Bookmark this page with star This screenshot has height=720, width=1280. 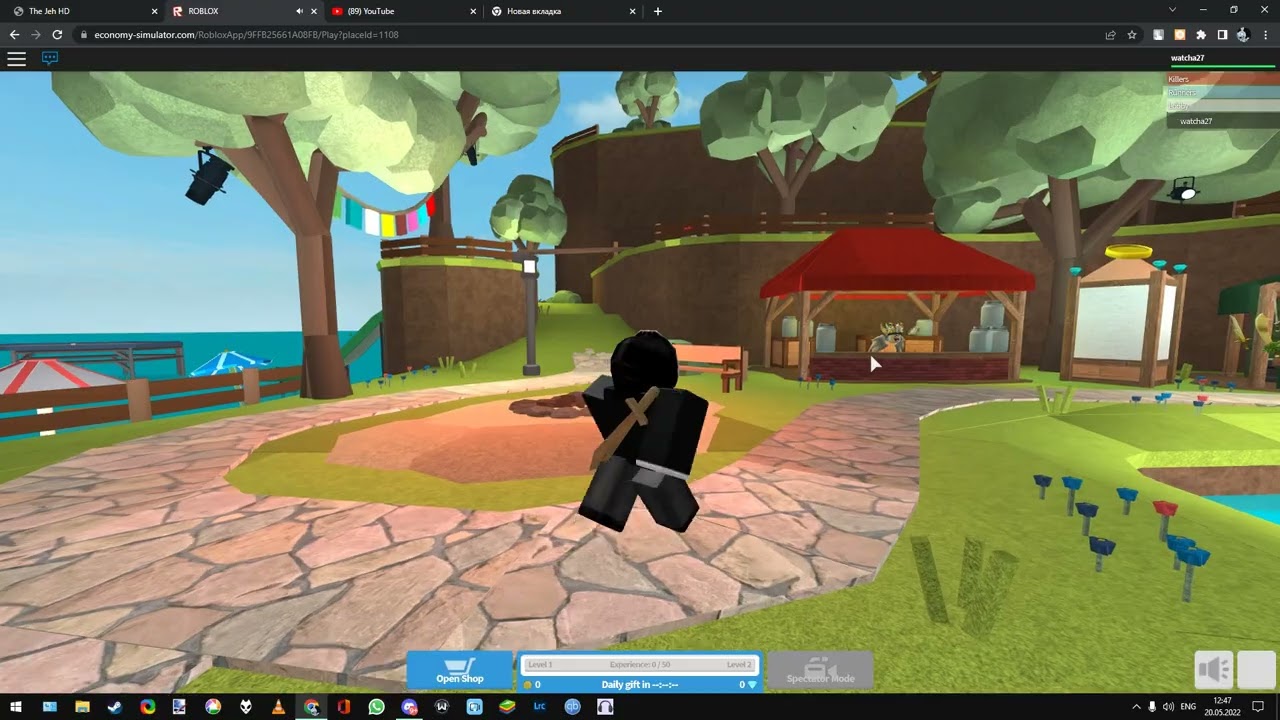pos(1132,35)
